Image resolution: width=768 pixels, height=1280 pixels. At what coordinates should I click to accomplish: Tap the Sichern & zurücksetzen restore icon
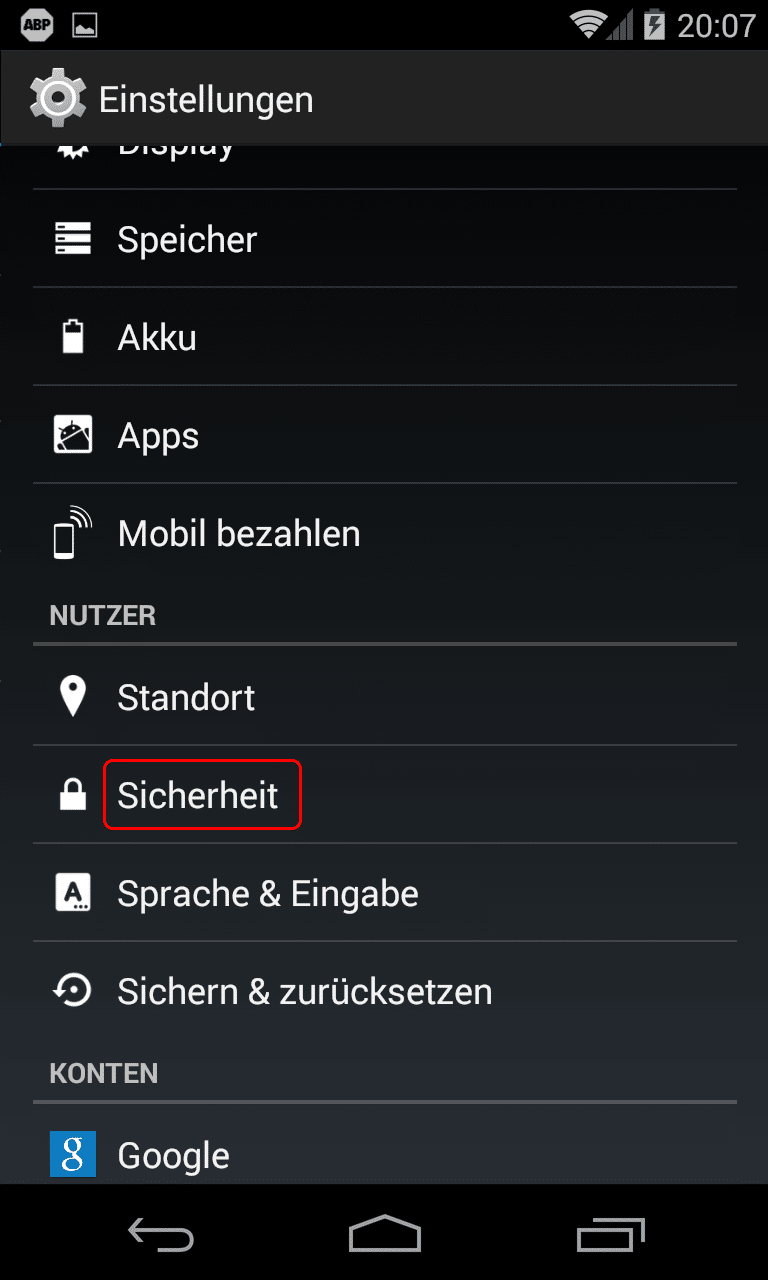point(72,990)
